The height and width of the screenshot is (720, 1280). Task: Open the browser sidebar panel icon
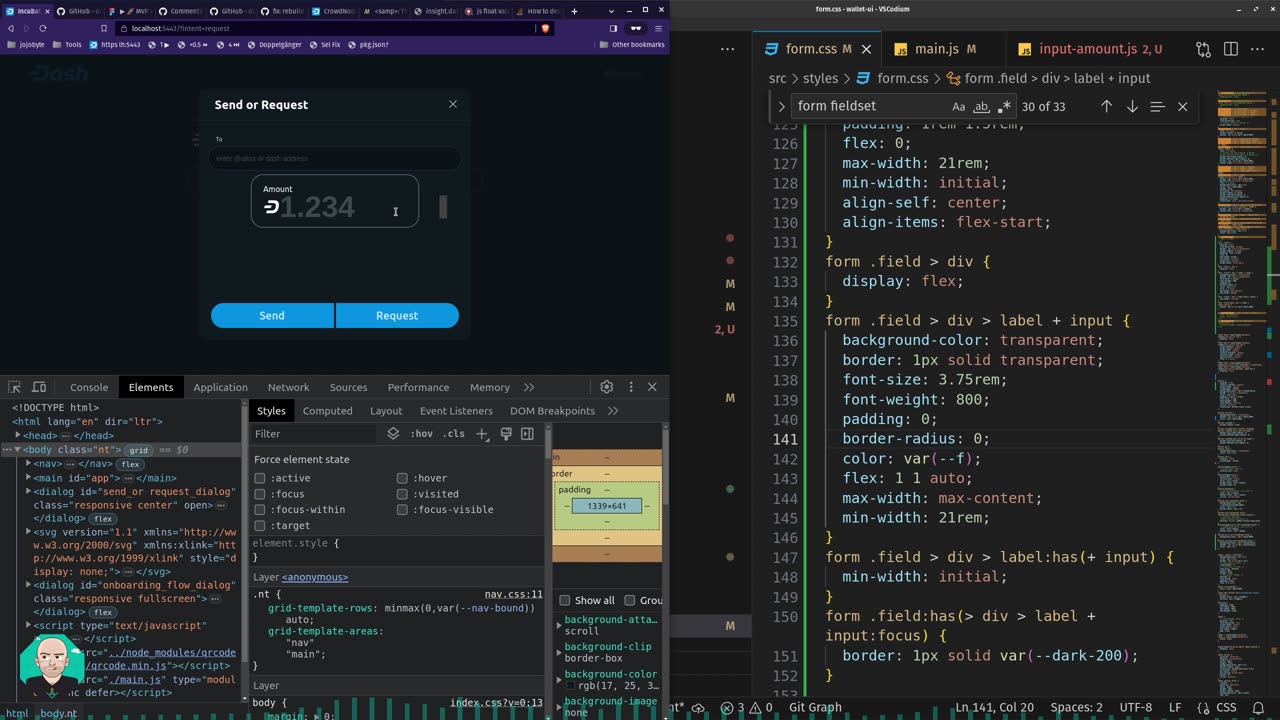tap(613, 28)
